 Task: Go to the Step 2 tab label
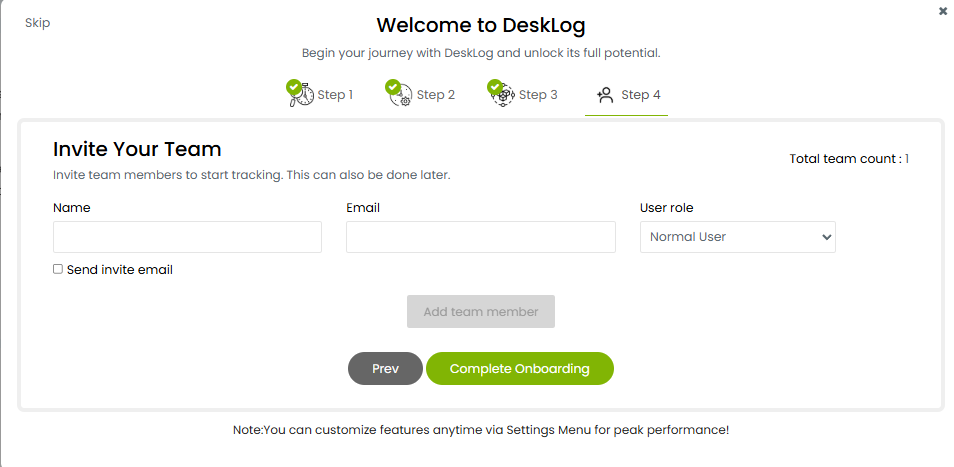point(436,95)
